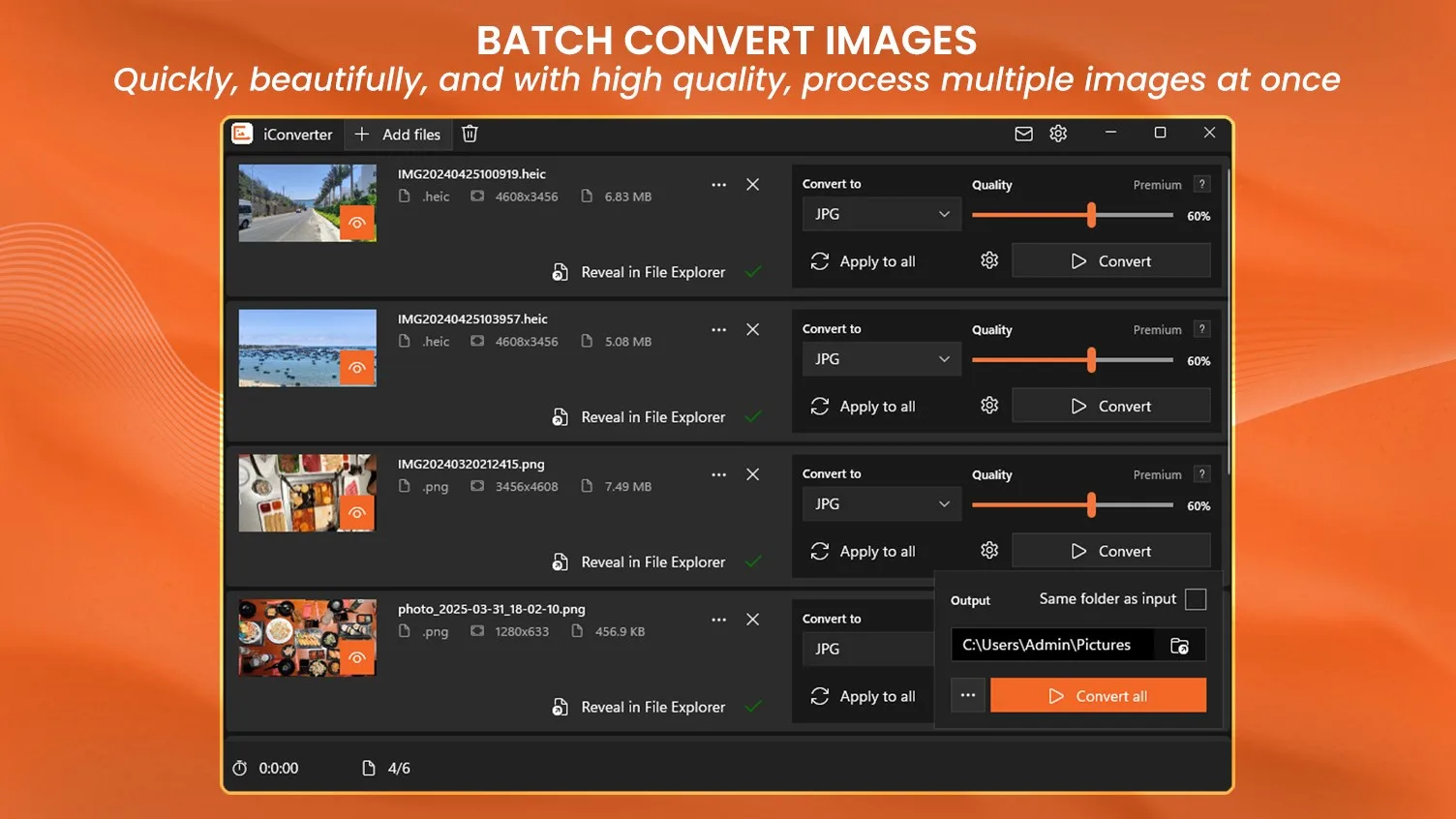The image size is (1456, 819).
Task: Expand Convert to dropdown for IMG20240320212415.png
Action: click(x=882, y=504)
